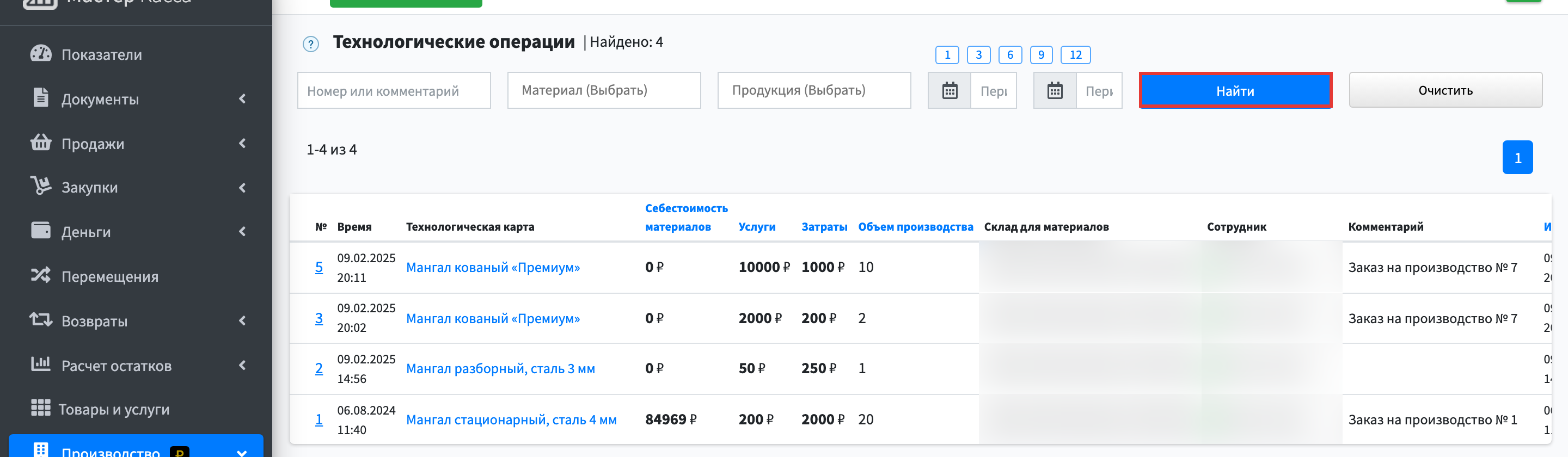This screenshot has height=457, width=1568.
Task: Select the 3 month period button
Action: point(978,55)
